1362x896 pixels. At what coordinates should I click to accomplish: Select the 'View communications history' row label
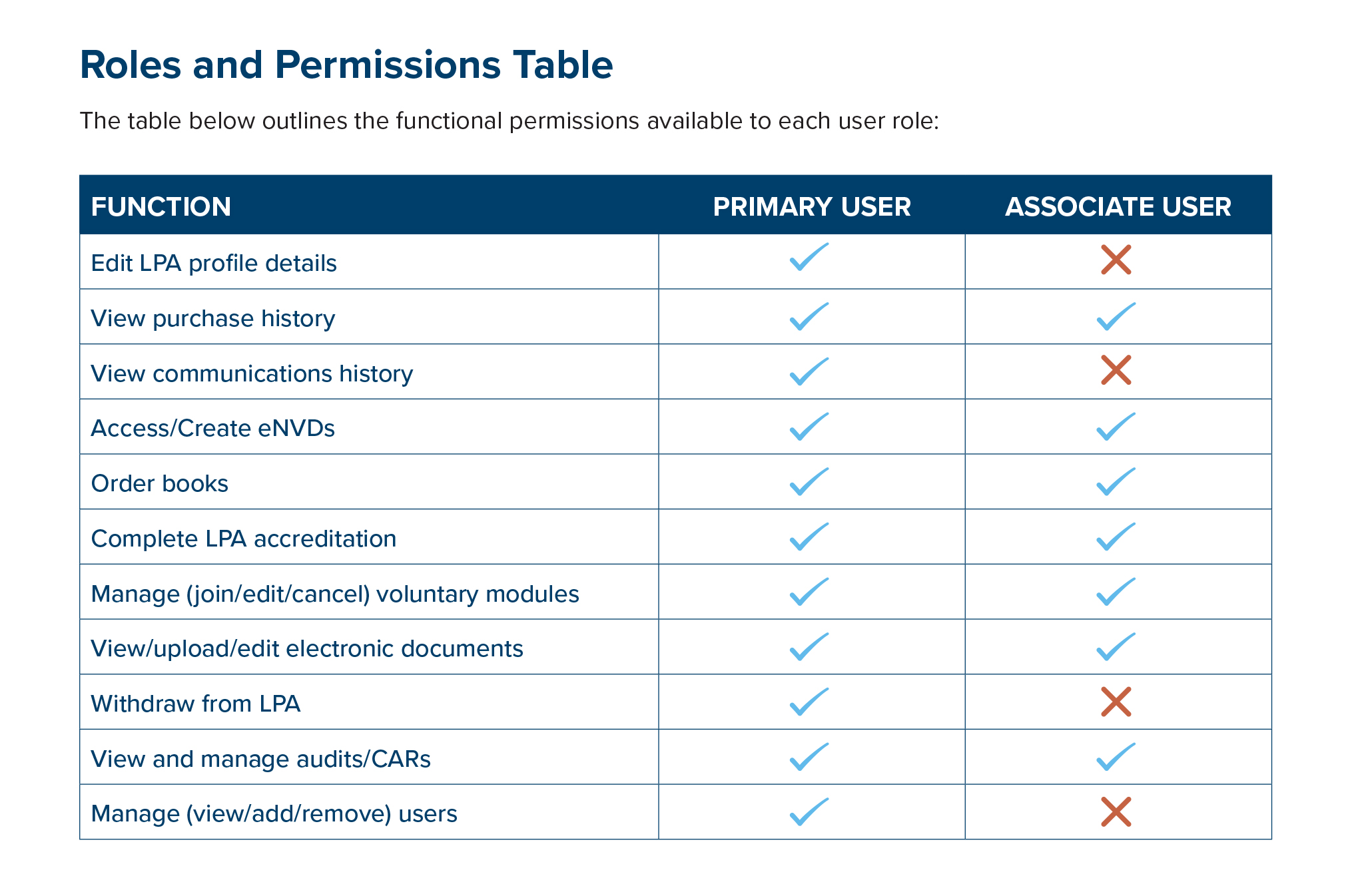click(252, 373)
